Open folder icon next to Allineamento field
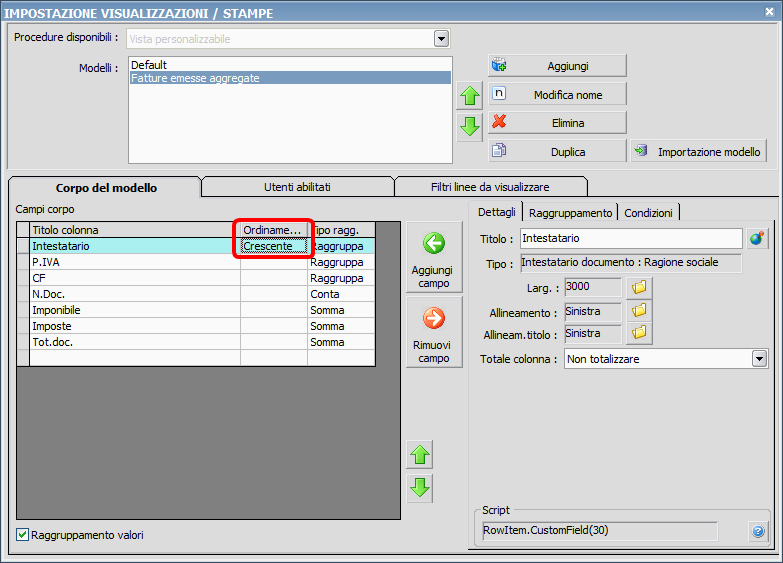 [639, 311]
